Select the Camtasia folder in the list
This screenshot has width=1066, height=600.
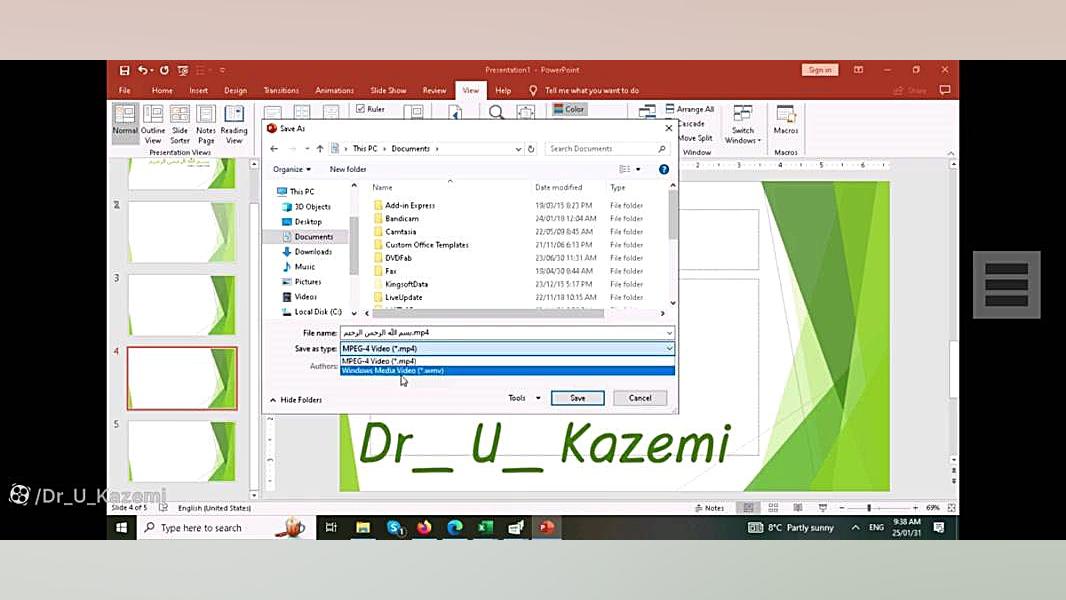(400, 232)
